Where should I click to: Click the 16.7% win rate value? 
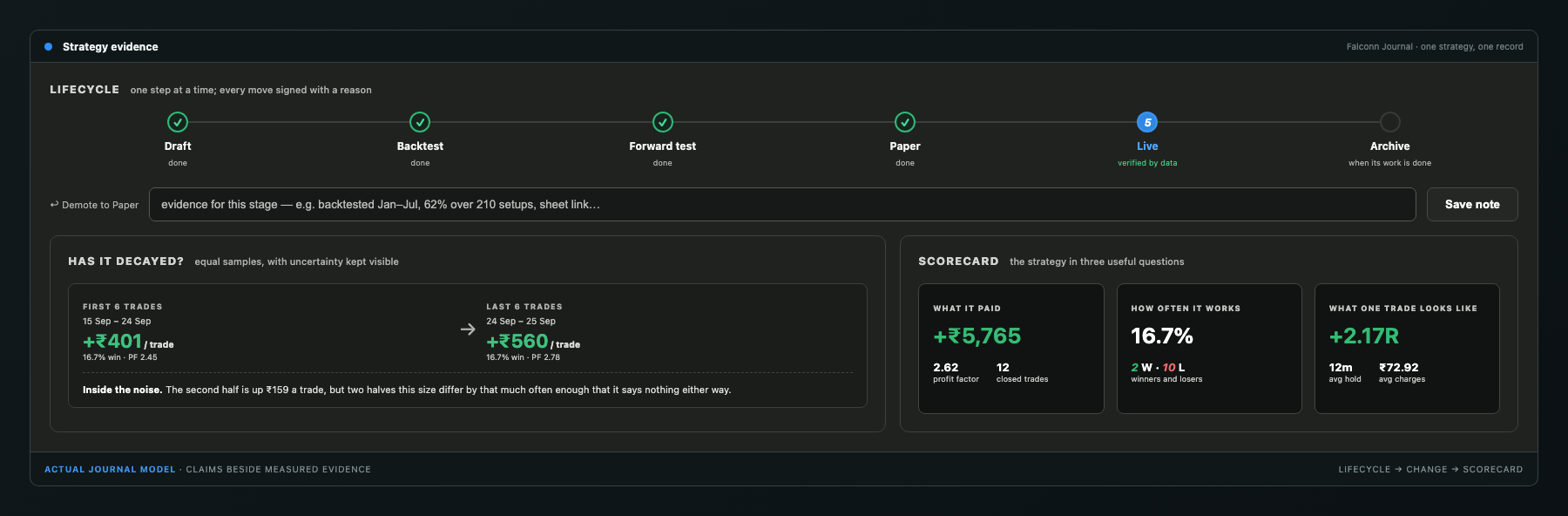pos(1162,336)
